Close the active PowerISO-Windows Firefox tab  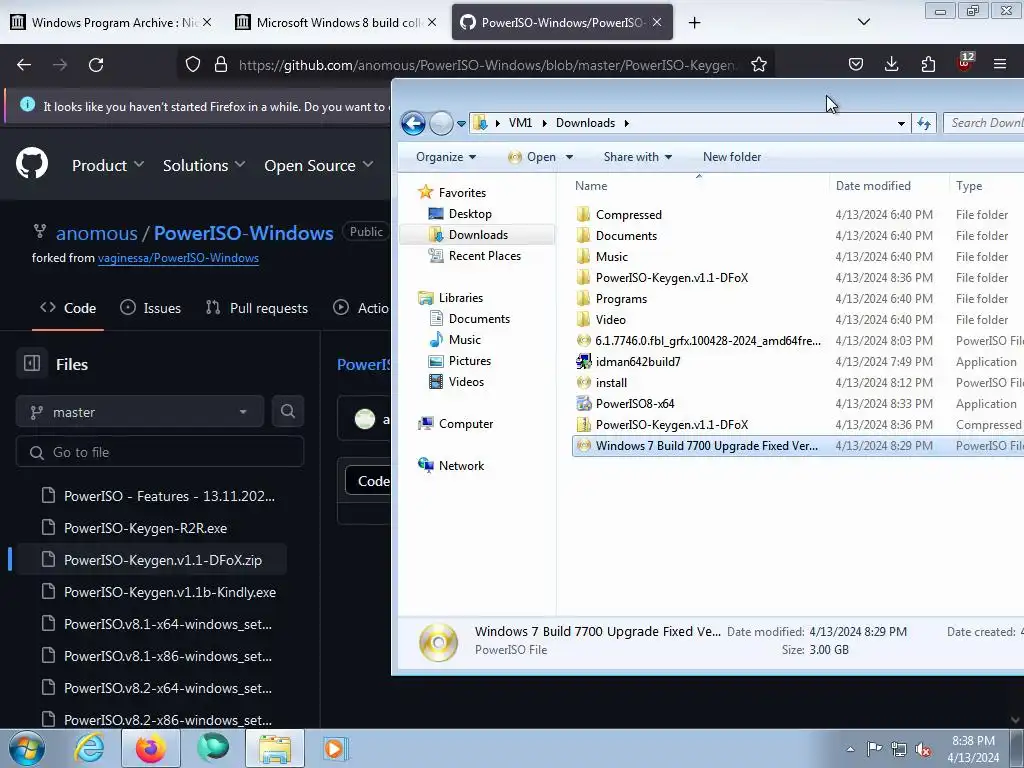657,22
